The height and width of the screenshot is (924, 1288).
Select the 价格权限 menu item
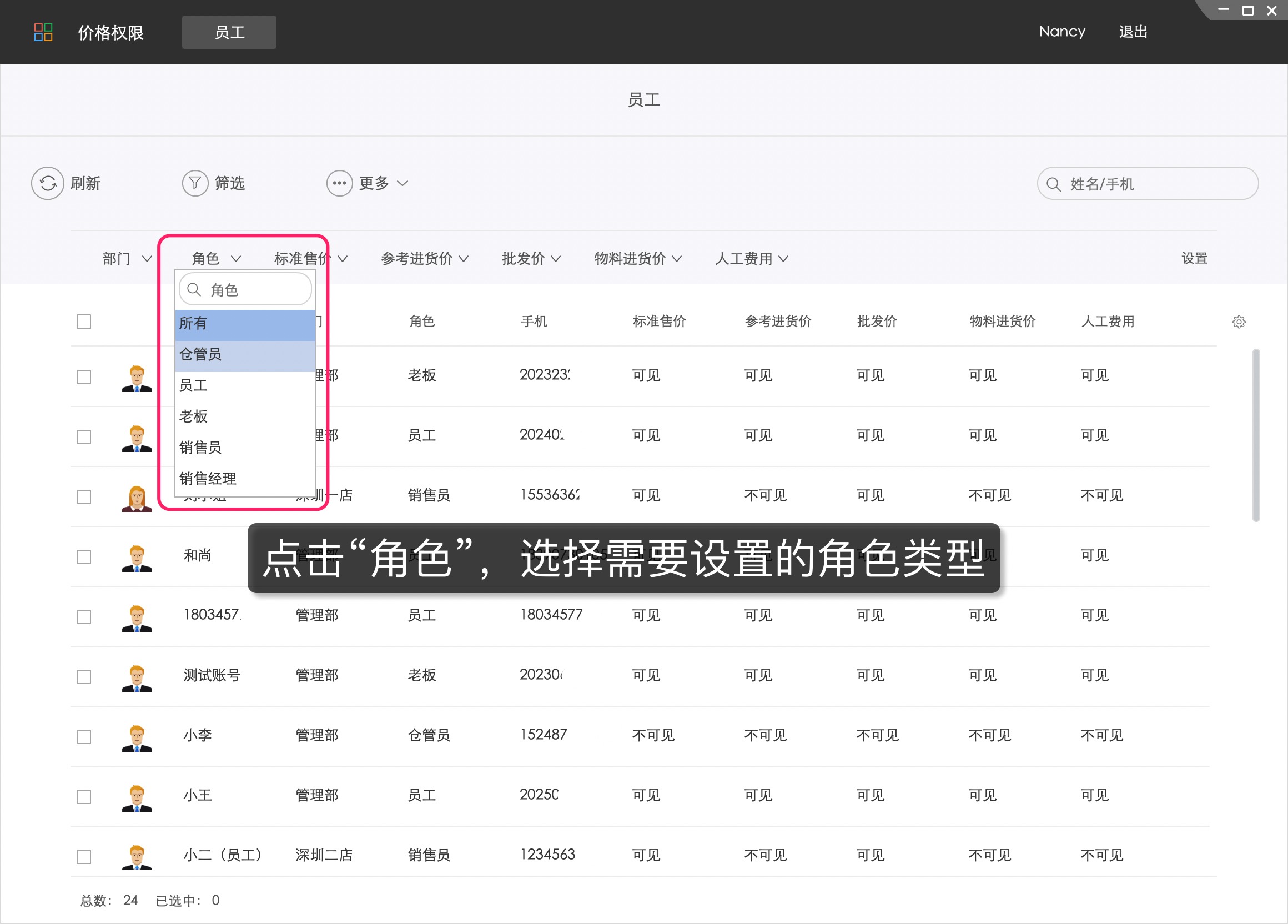coord(110,32)
